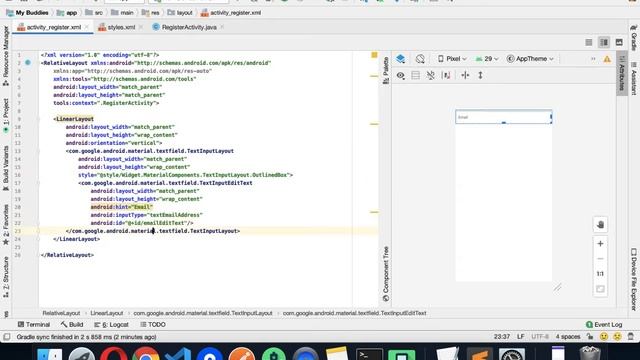Open the 6: Logcat tool window
The image size is (640, 360).
click(x=111, y=324)
